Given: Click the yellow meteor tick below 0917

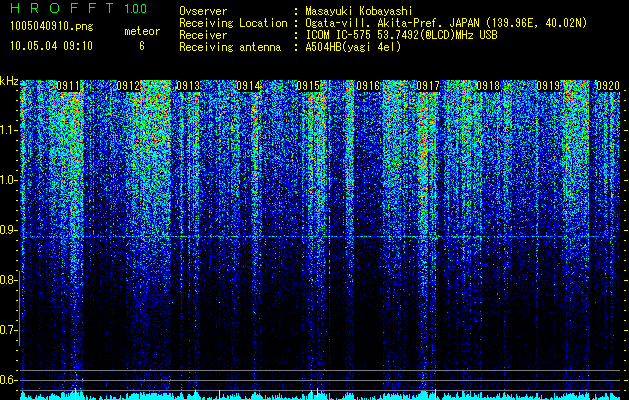Looking at the screenshot, I should (436, 394).
